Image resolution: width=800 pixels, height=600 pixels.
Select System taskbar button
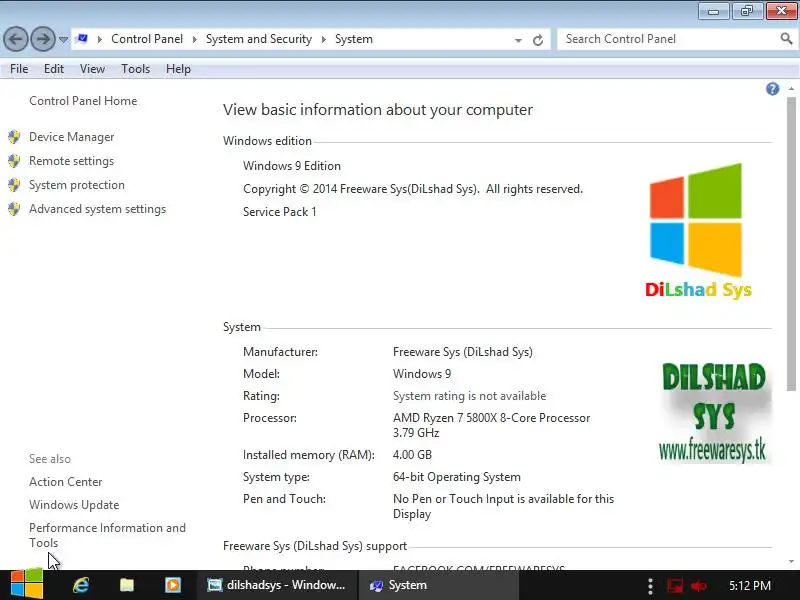tap(439, 585)
